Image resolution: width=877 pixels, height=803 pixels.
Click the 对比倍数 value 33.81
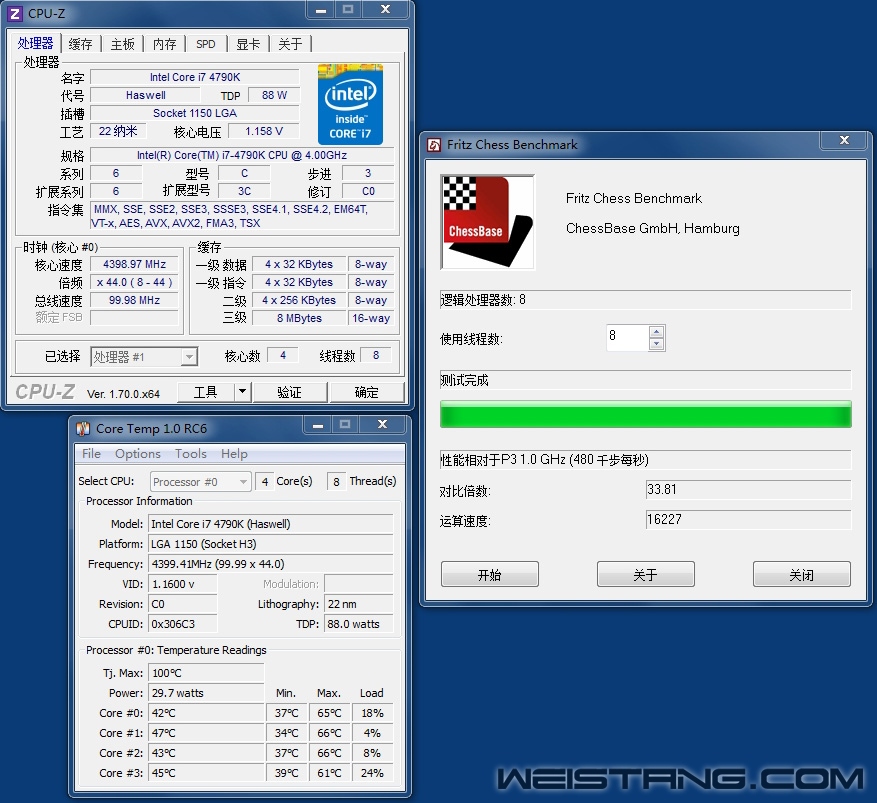[748, 490]
